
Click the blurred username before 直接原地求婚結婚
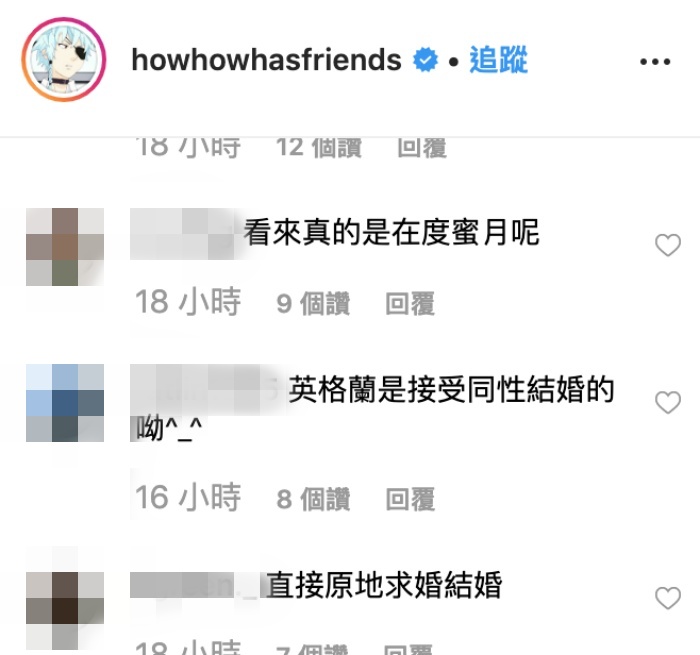[195, 585]
